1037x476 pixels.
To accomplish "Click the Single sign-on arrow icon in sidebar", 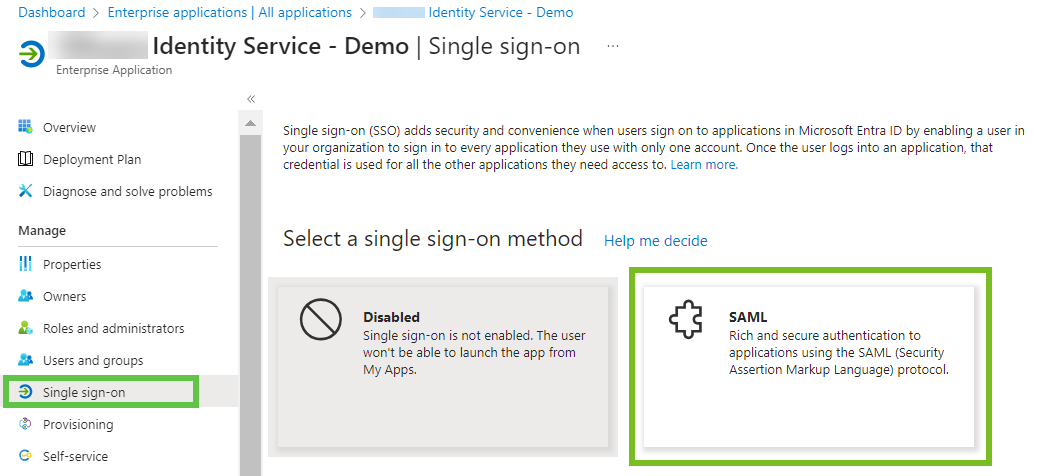I will [x=25, y=392].
